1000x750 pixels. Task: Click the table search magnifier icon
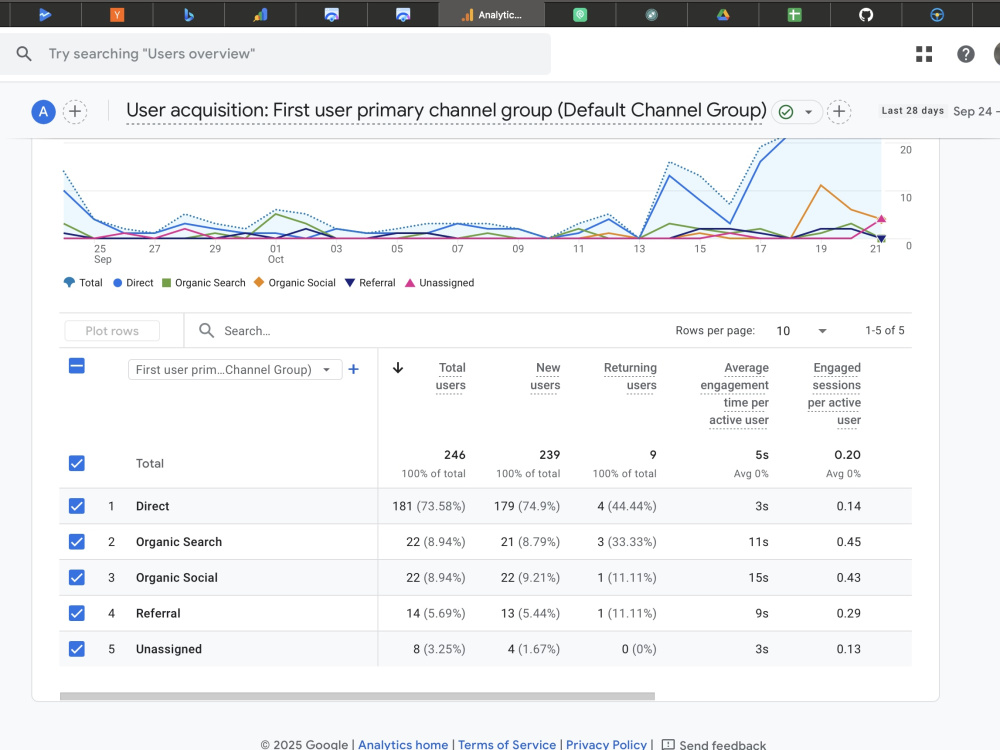pos(206,330)
